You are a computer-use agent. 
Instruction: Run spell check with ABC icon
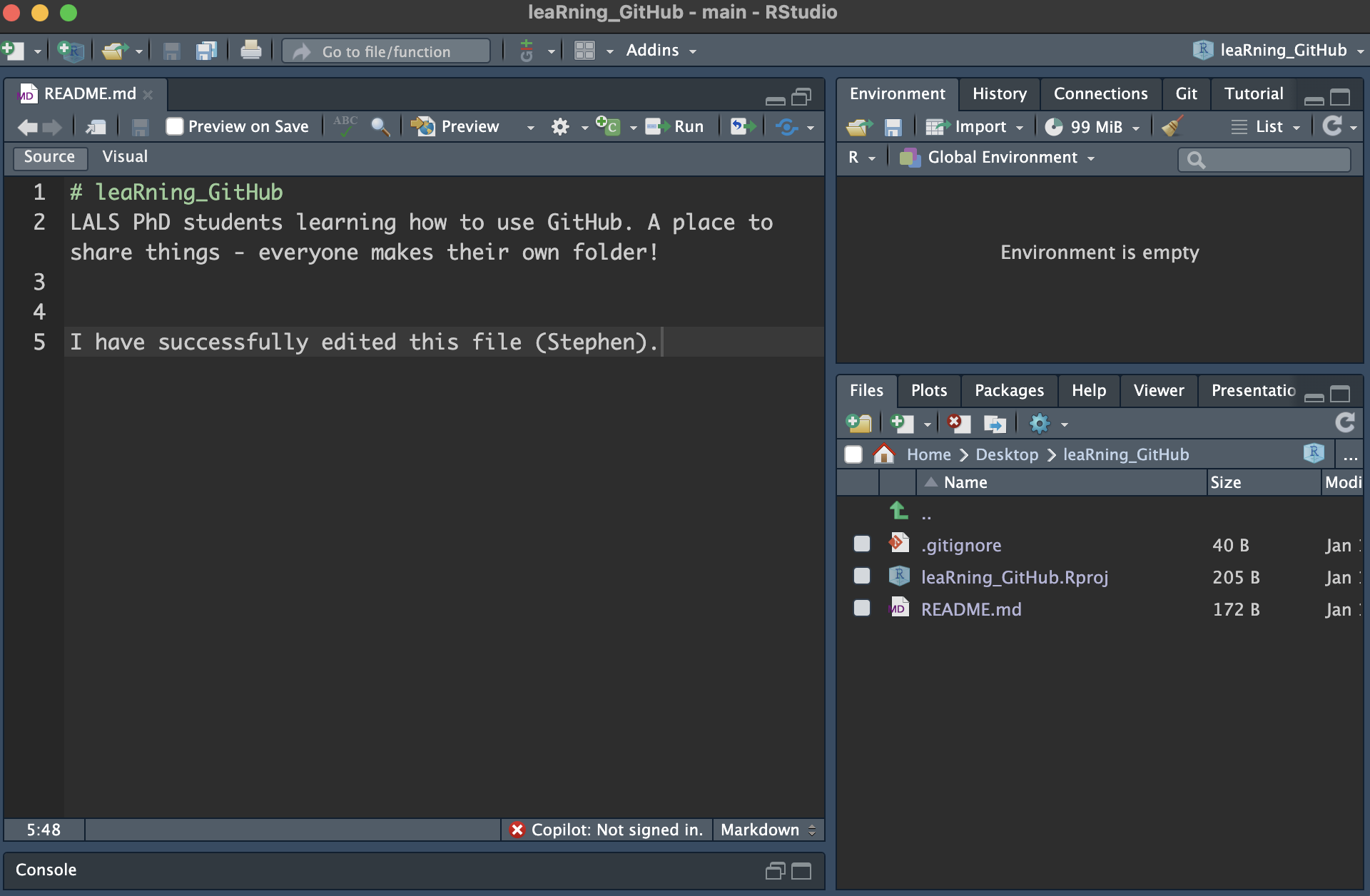tap(345, 126)
